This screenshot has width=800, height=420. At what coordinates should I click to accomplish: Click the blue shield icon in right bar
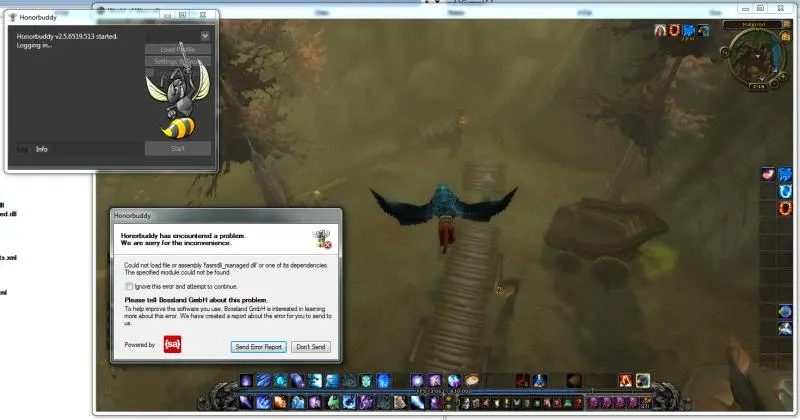tap(785, 191)
